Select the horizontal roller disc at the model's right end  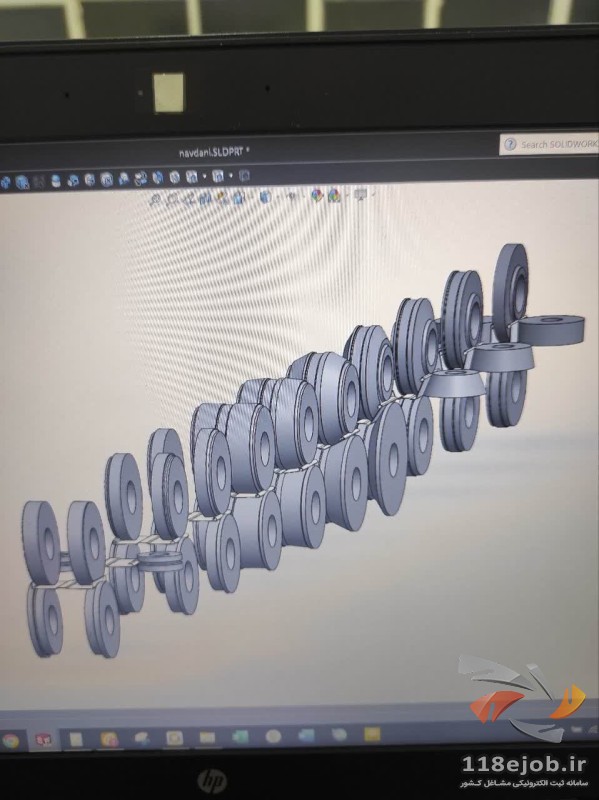point(551,329)
